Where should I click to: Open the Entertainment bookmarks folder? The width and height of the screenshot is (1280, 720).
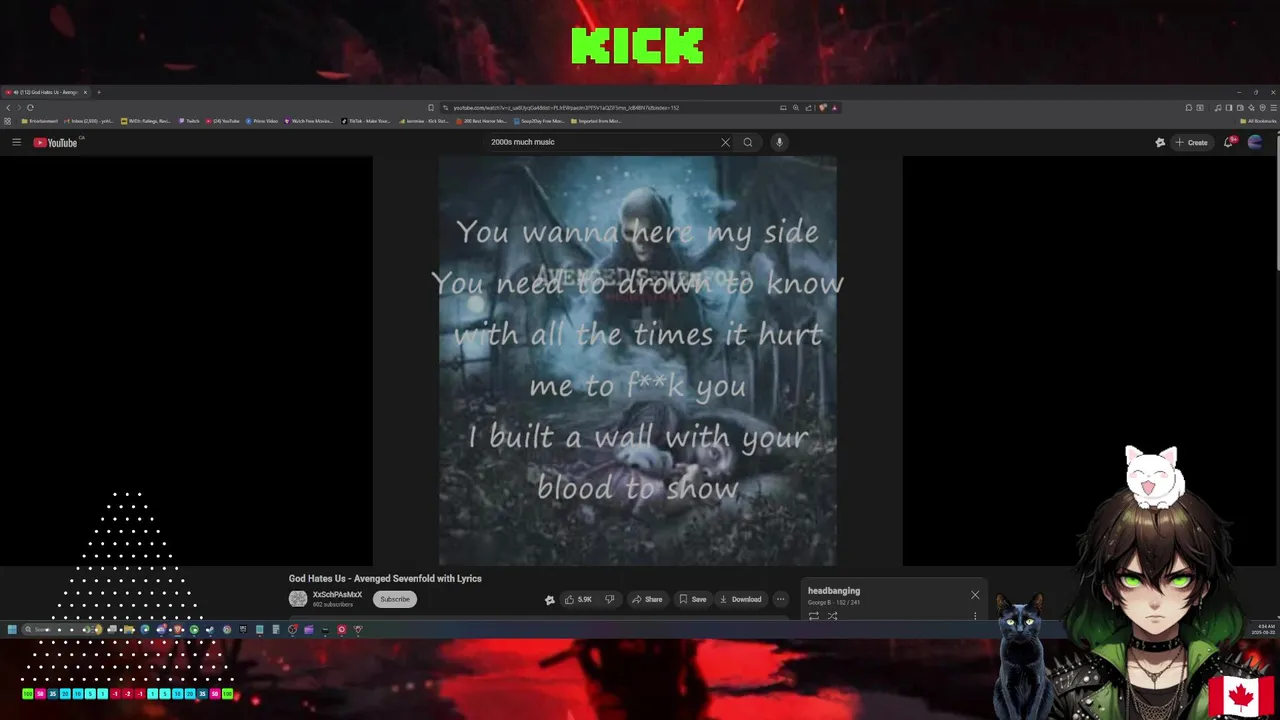click(x=39, y=121)
